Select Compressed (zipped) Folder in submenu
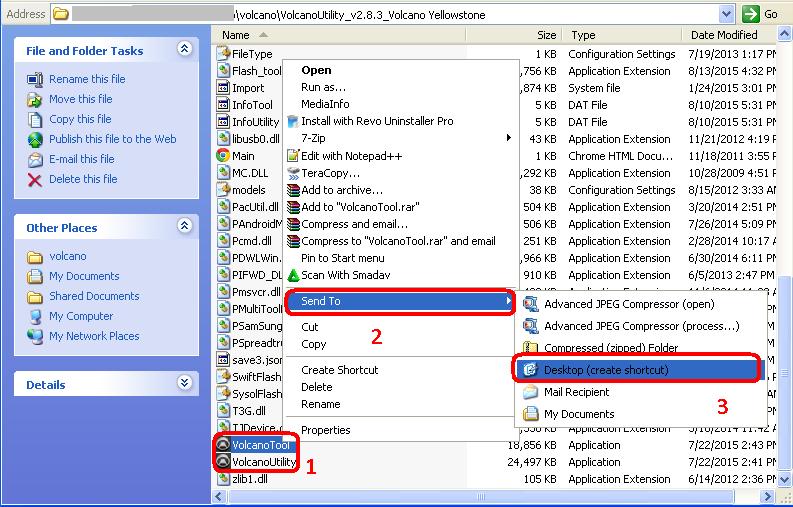This screenshot has height=507, width=793. coord(640,348)
